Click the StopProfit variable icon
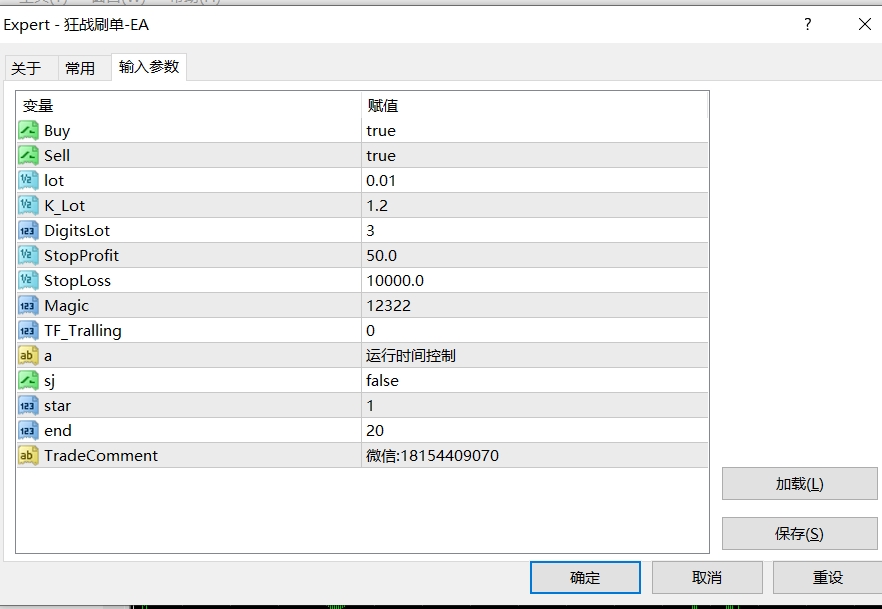This screenshot has width=882, height=609. point(28,255)
